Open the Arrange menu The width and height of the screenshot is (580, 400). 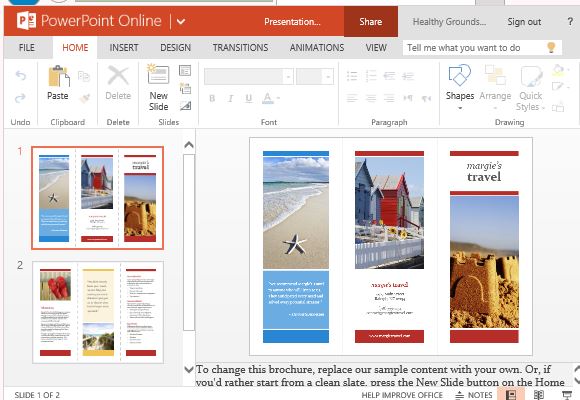pos(495,88)
